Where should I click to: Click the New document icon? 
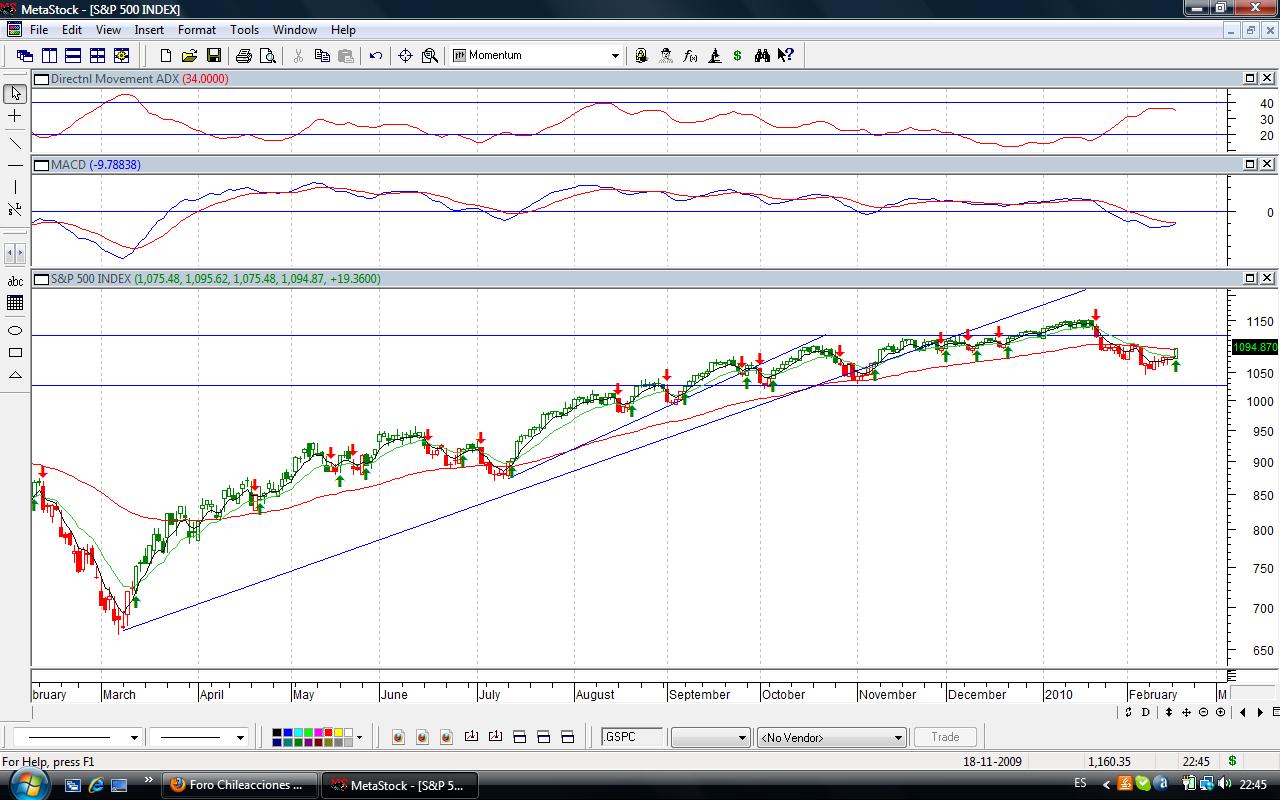(x=166, y=56)
